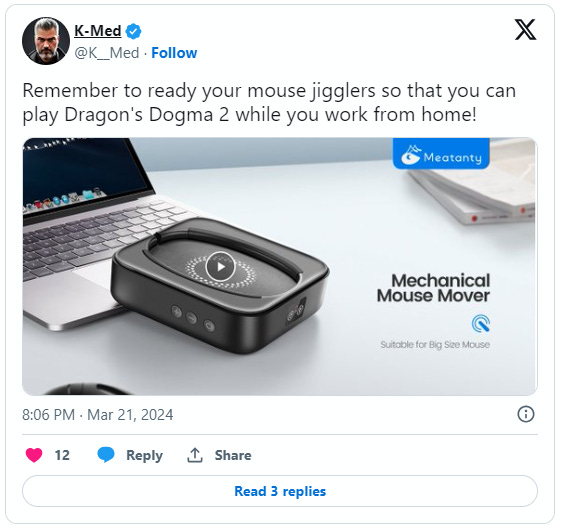562x531 pixels.
Task: Click the blue cursor-click icon in the video
Action: click(481, 324)
